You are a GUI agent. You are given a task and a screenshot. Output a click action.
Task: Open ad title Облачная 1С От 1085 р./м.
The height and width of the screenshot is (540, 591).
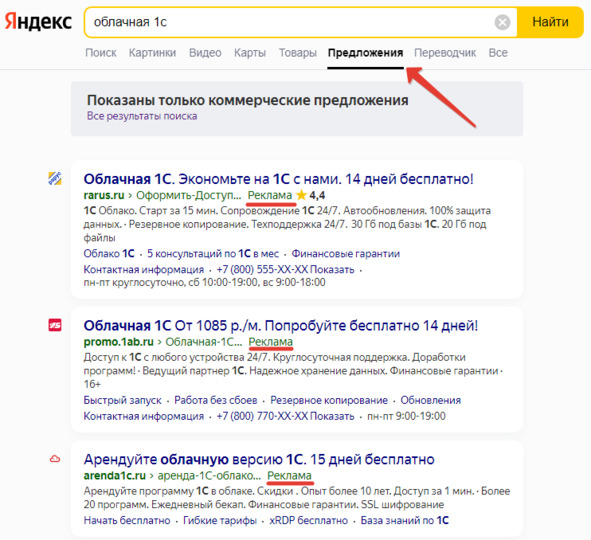(281, 326)
